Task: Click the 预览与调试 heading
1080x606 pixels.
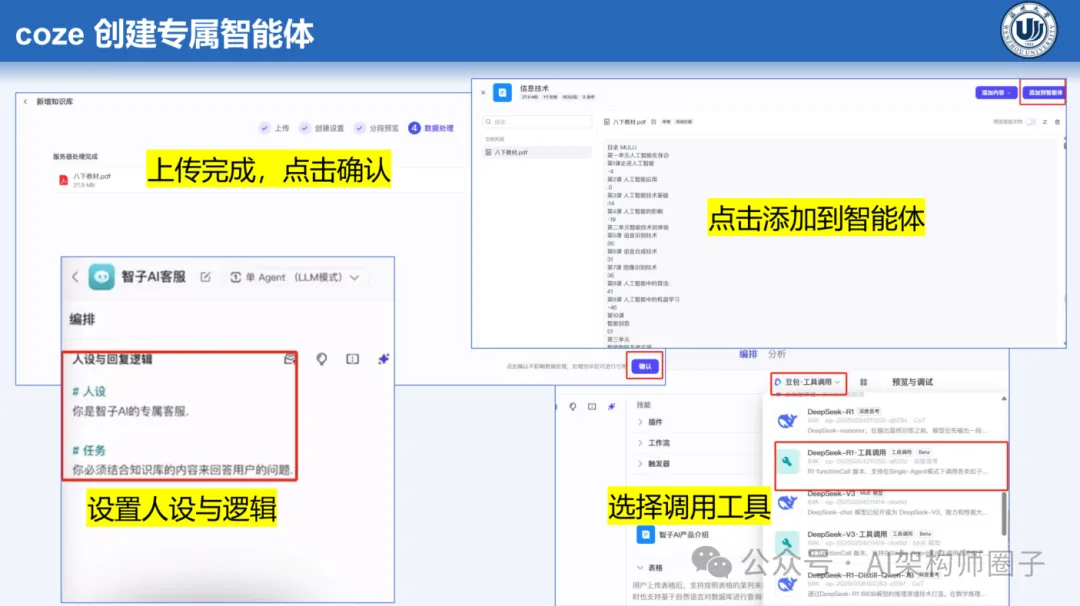Action: point(912,382)
